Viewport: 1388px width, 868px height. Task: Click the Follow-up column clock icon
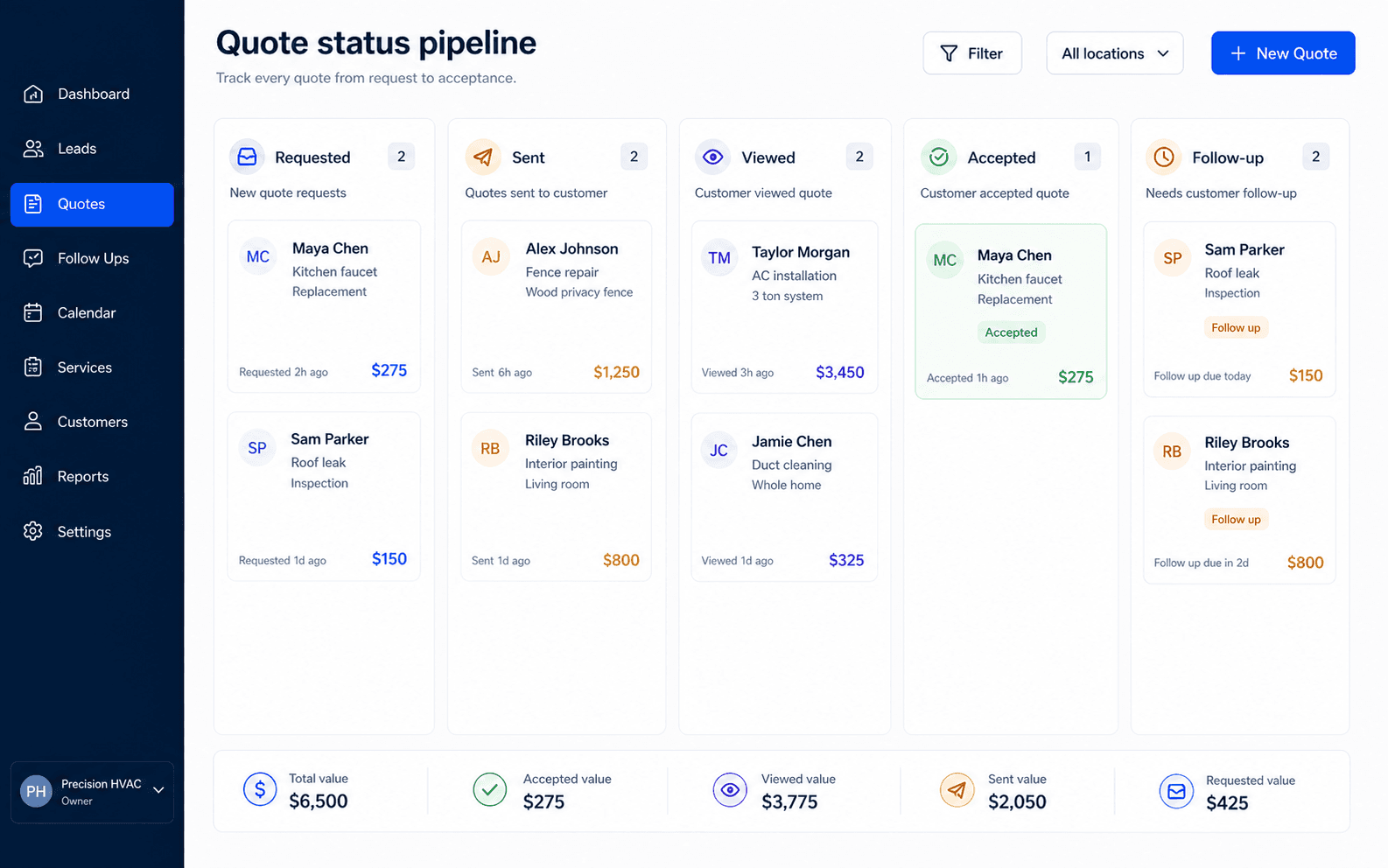1164,157
